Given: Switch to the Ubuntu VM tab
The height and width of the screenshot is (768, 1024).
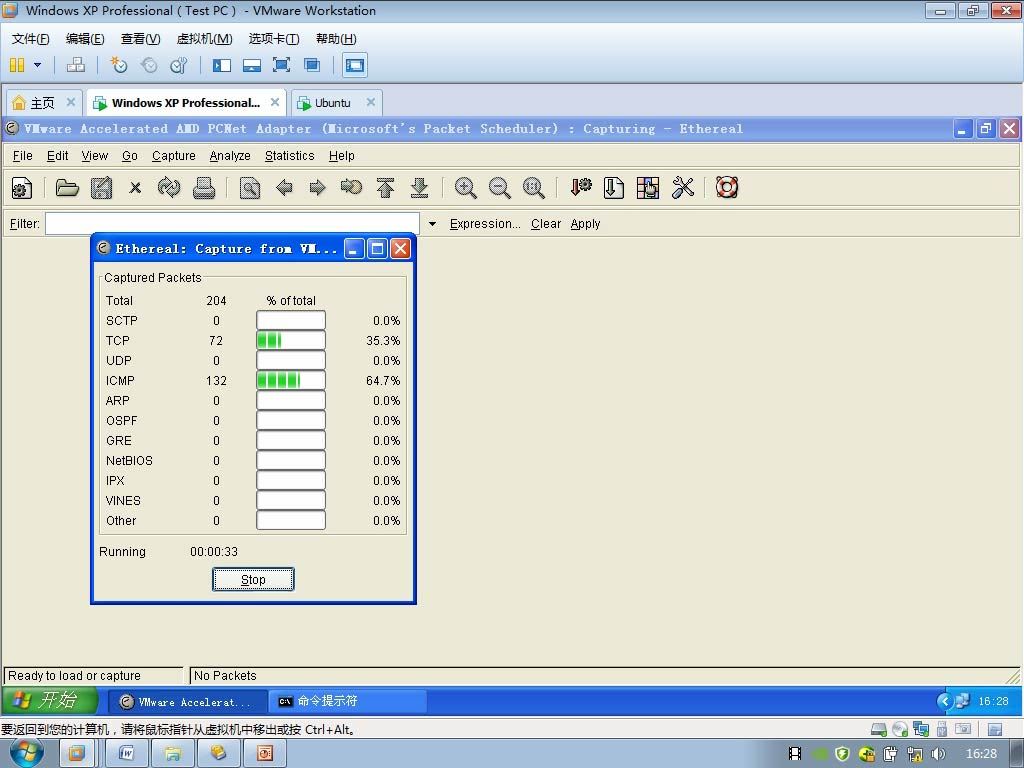Looking at the screenshot, I should pos(332,103).
